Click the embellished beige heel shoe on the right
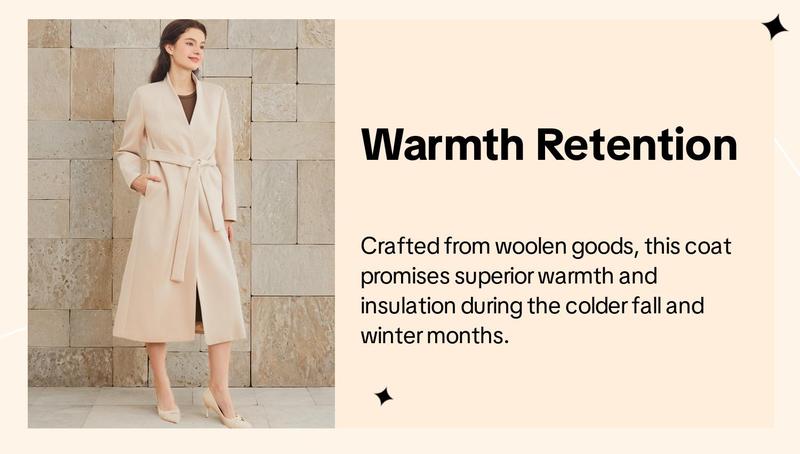 [225, 407]
